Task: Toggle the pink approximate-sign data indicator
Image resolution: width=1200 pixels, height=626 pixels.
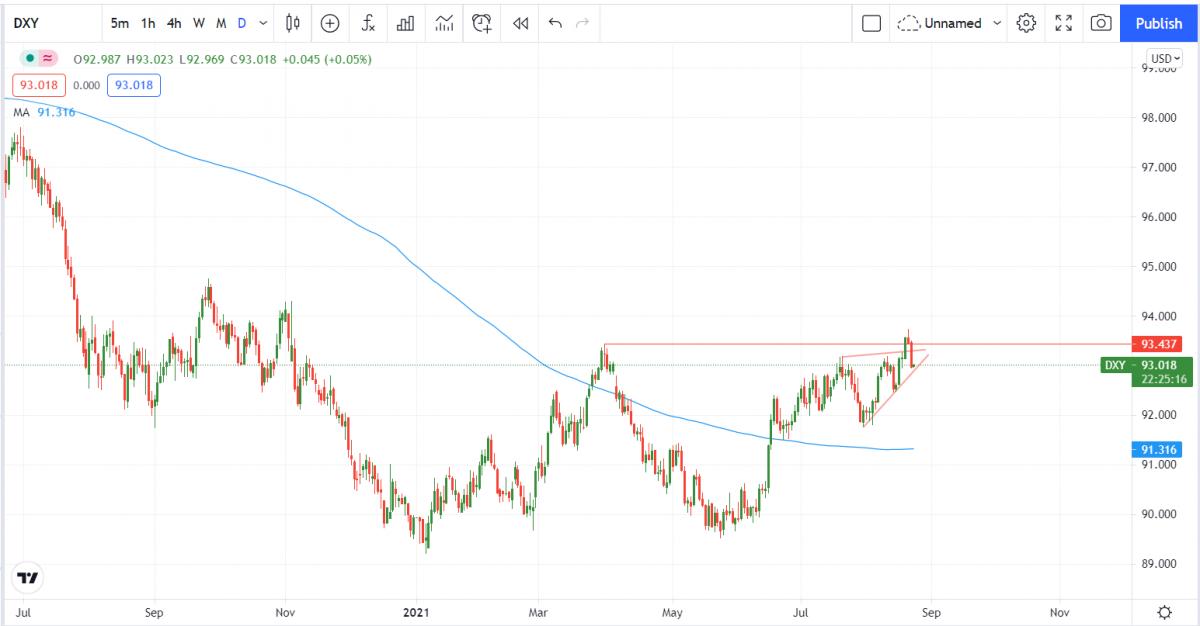Action: coord(47,59)
